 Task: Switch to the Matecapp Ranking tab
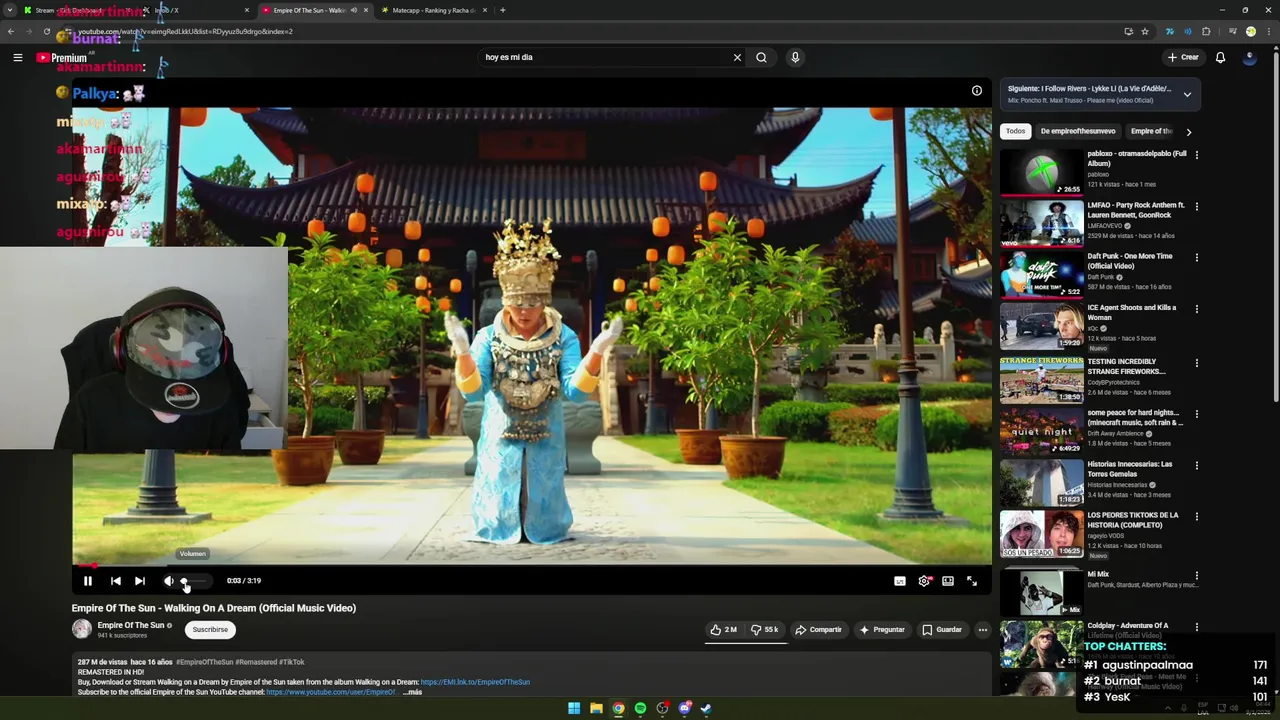(x=435, y=10)
